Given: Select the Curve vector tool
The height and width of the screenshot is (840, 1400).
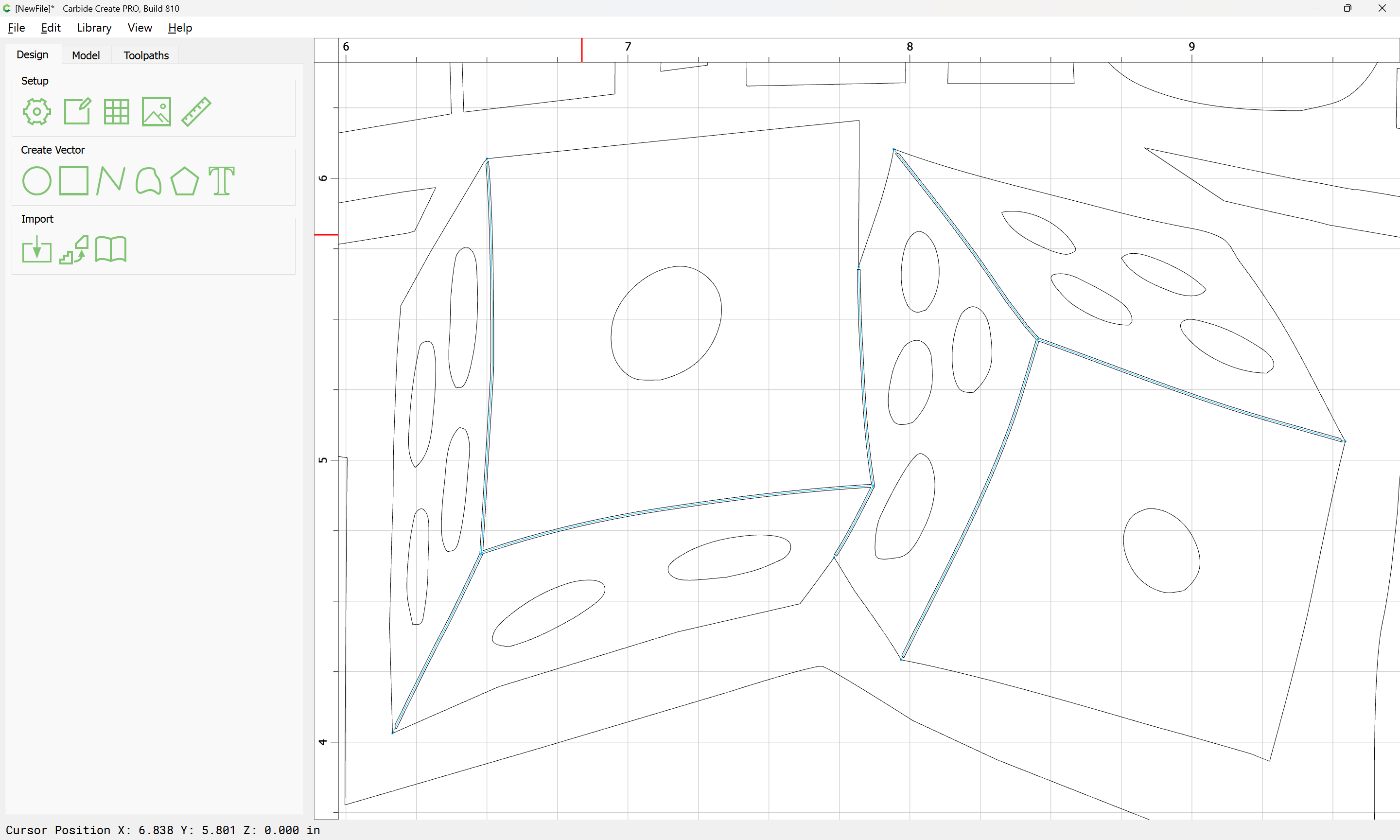Looking at the screenshot, I should (x=148, y=180).
